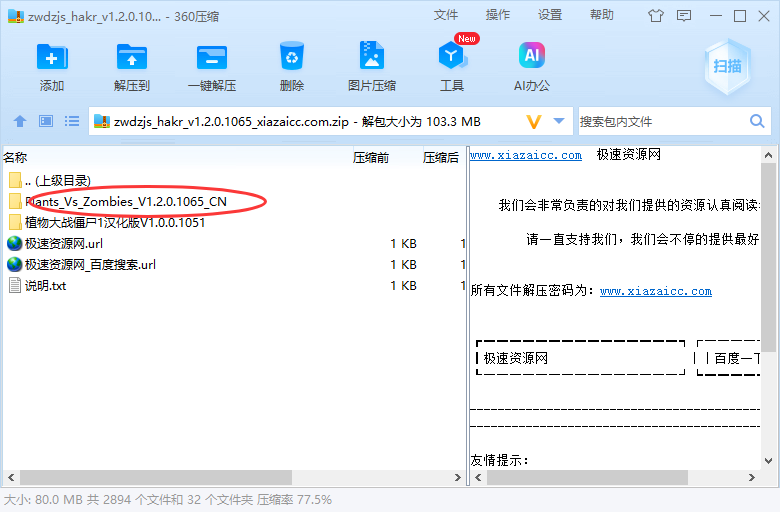Select the Plants_Vs_Zombies_V1.2.0.1065_CN folder
This screenshot has height=512, width=780.
[x=126, y=201]
